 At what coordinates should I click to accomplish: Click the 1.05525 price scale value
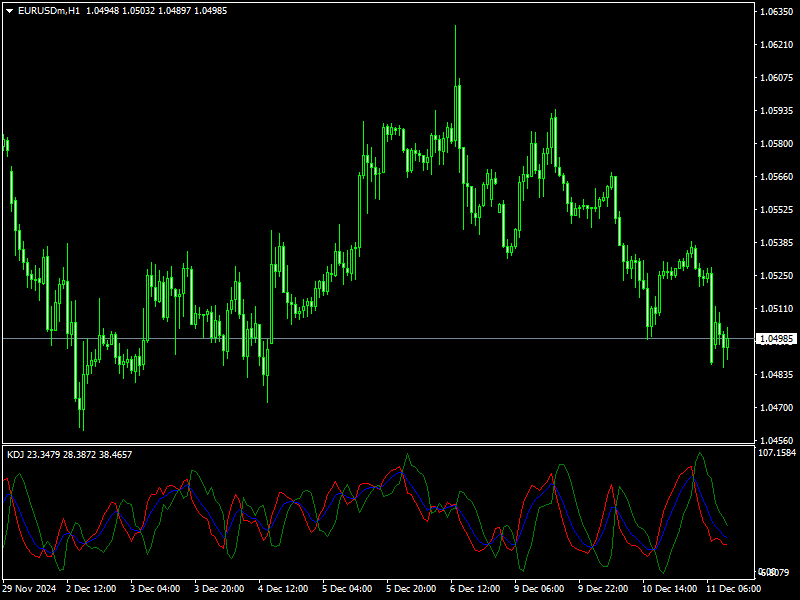pos(777,210)
